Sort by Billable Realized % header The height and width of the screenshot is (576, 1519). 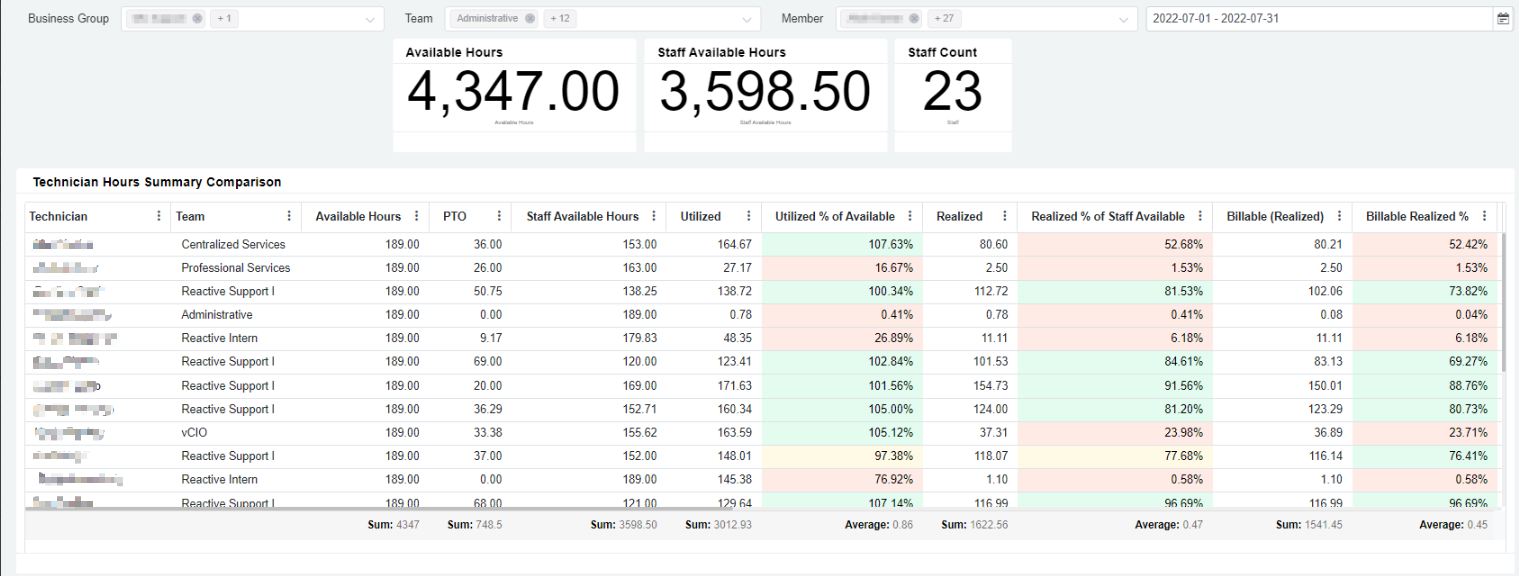click(1416, 216)
